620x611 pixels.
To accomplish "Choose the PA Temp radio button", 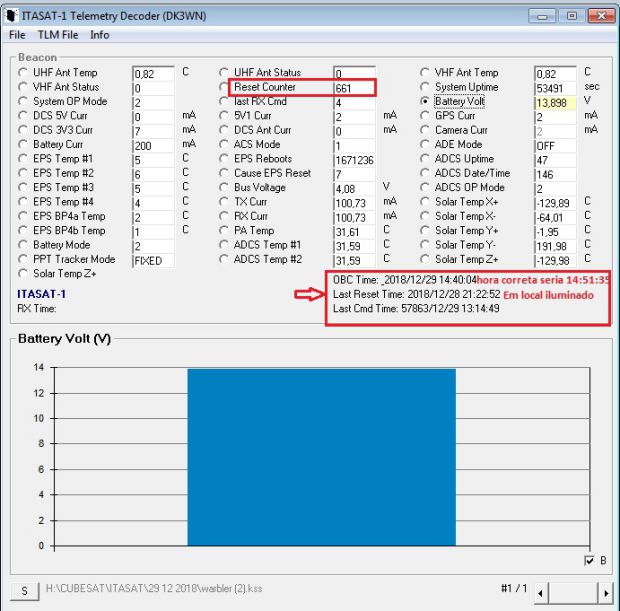I will [224, 230].
